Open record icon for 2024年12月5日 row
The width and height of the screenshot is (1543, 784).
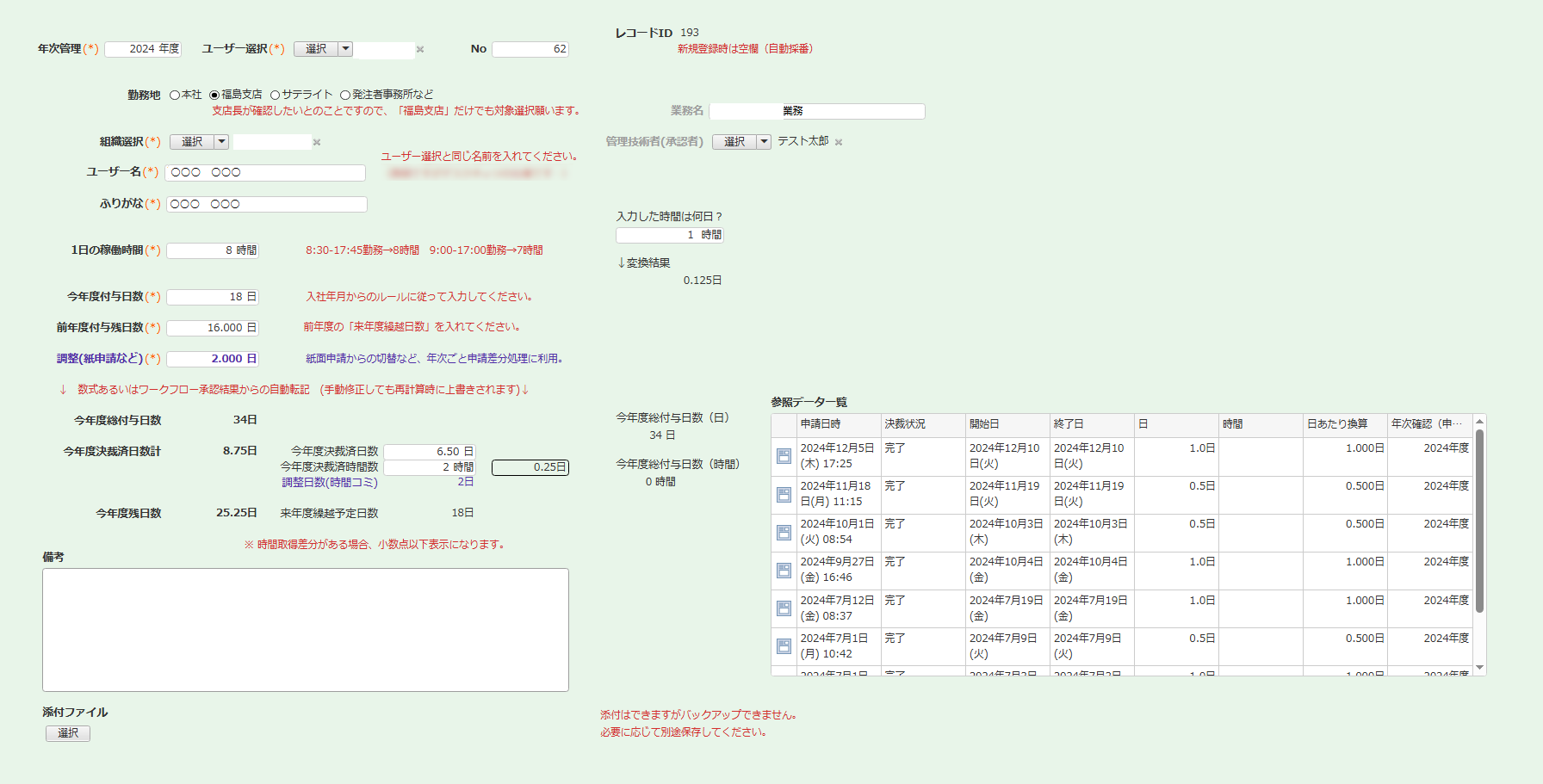click(784, 456)
